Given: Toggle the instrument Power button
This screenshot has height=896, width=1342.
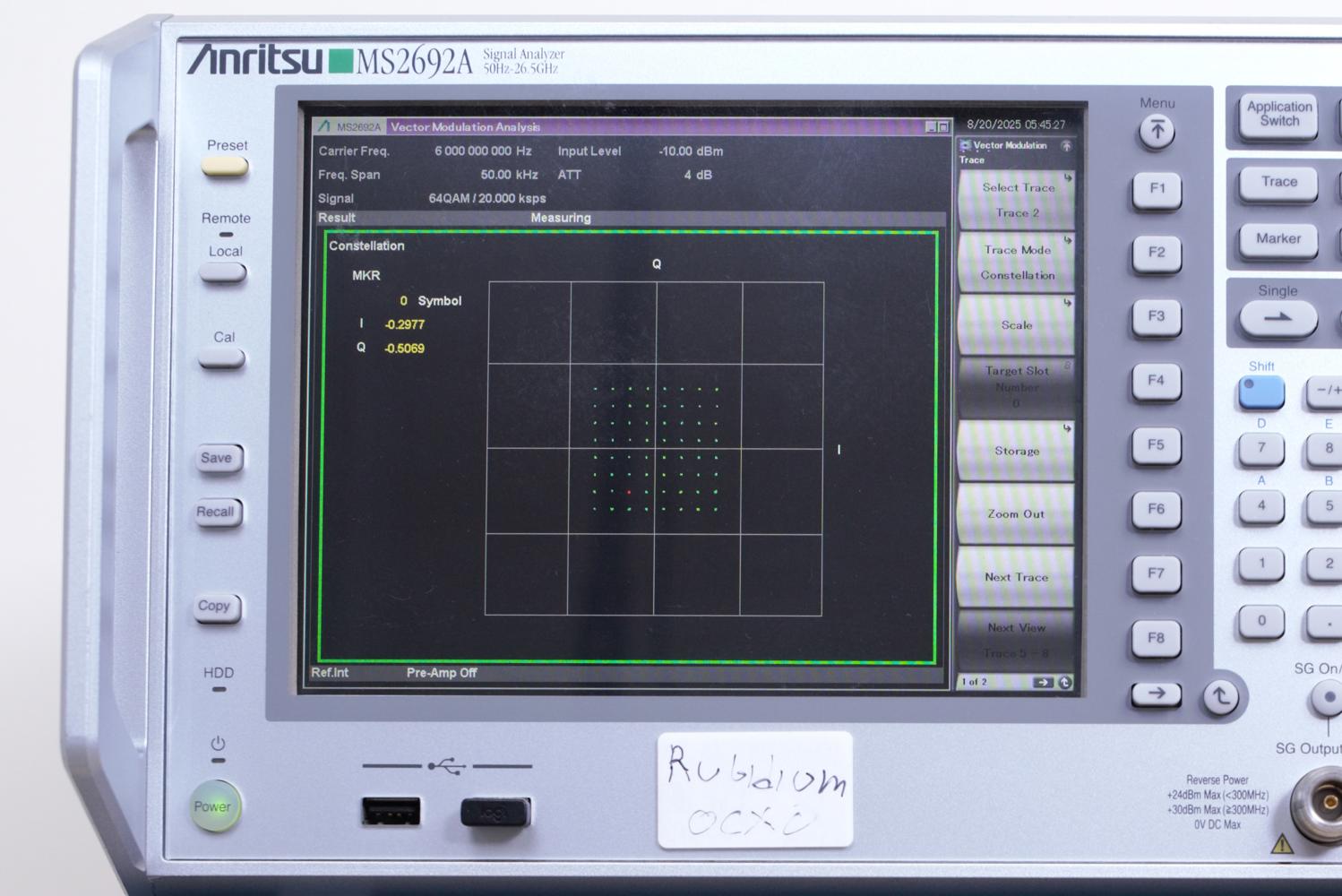Looking at the screenshot, I should (213, 806).
